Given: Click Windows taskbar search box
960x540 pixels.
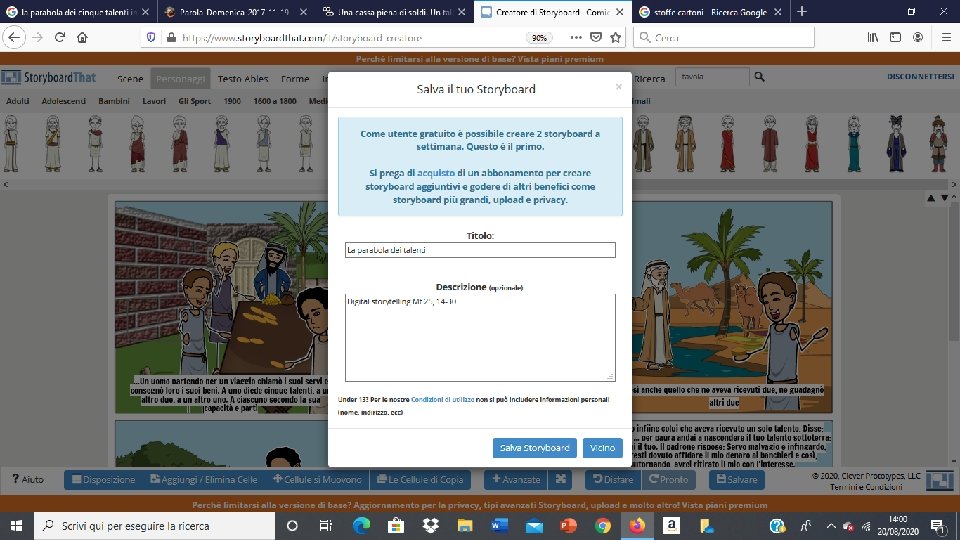Looking at the screenshot, I should [x=154, y=526].
